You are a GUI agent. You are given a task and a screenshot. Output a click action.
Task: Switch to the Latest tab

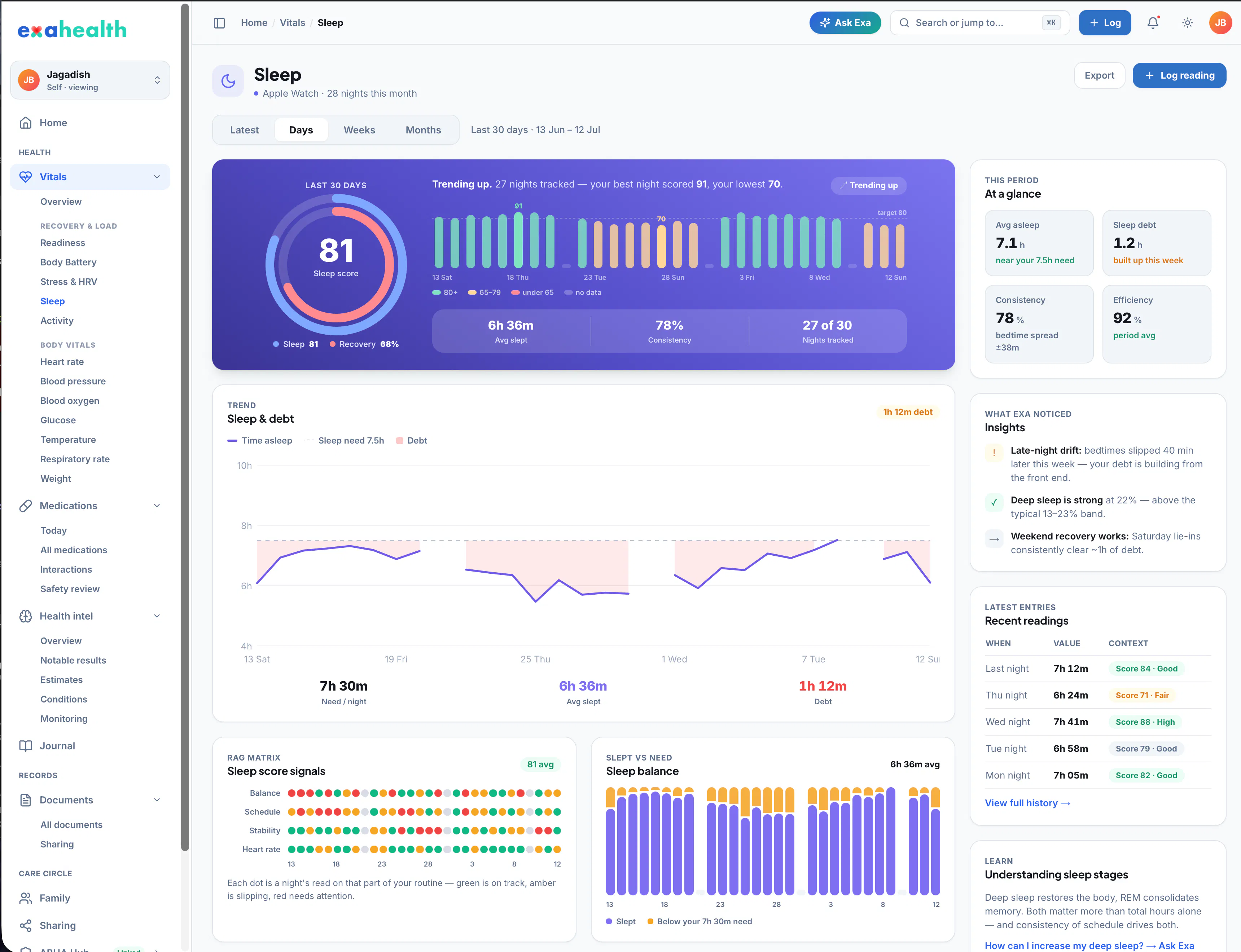point(244,130)
